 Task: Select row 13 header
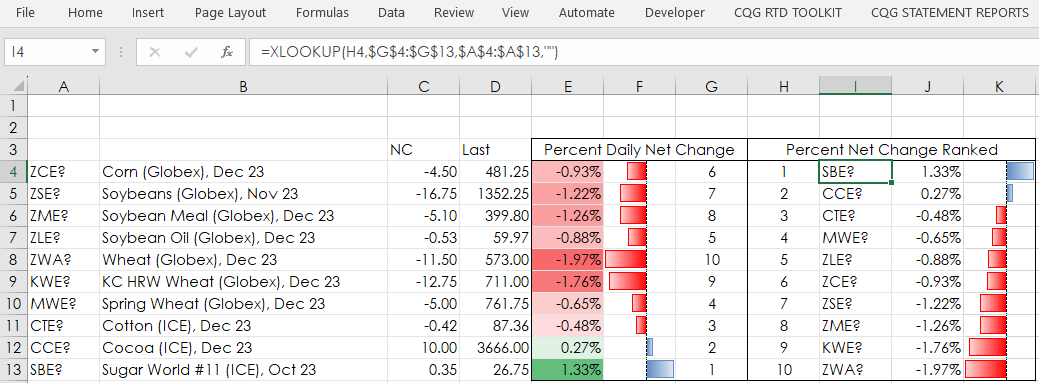(x=14, y=369)
